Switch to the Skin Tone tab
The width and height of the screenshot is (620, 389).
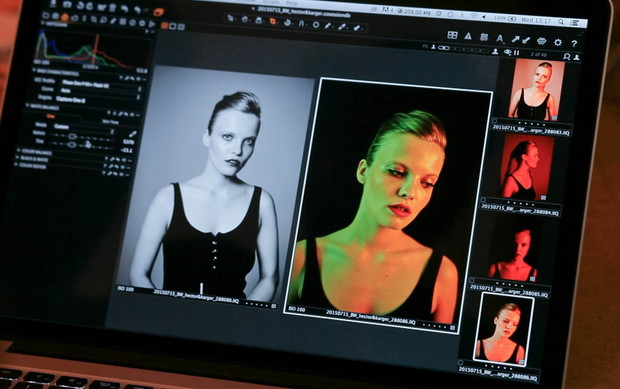(x=110, y=122)
